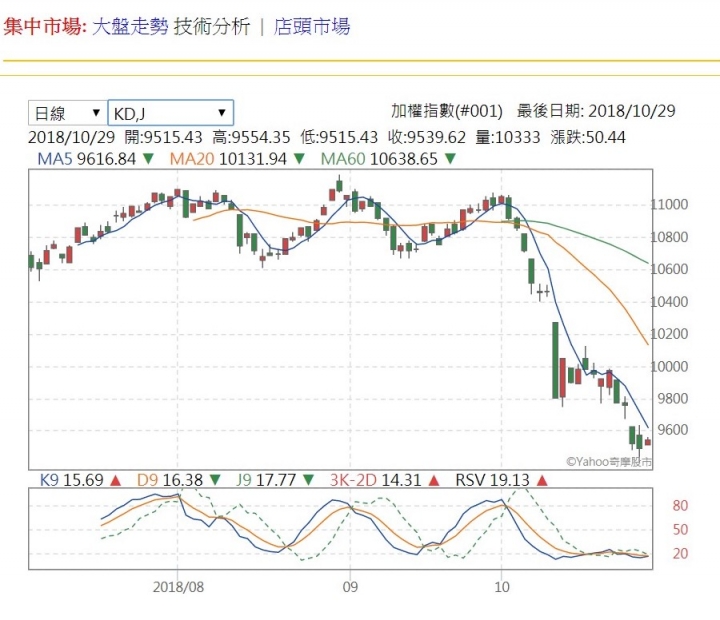Select the 集中市場 heading text

pos(45,26)
